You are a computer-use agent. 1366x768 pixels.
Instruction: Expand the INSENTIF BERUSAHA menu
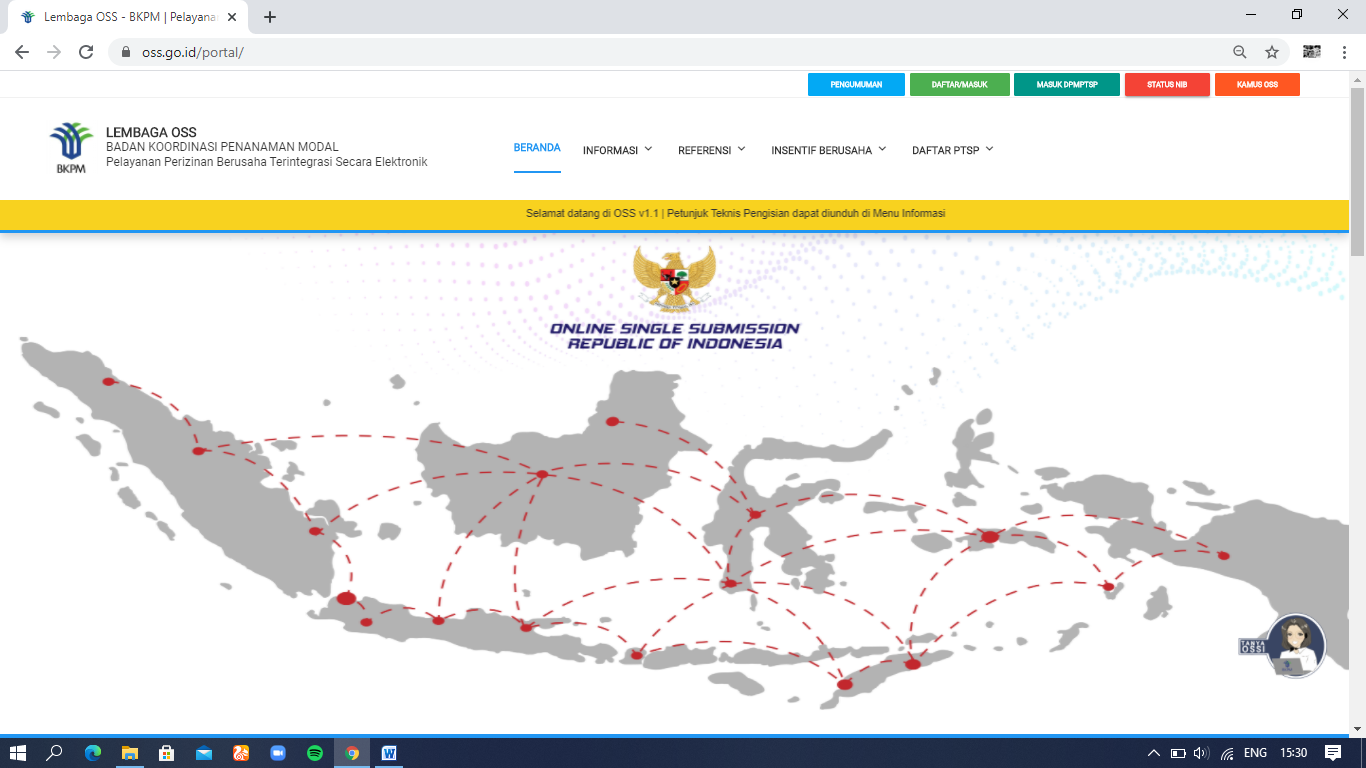pyautogui.click(x=829, y=150)
